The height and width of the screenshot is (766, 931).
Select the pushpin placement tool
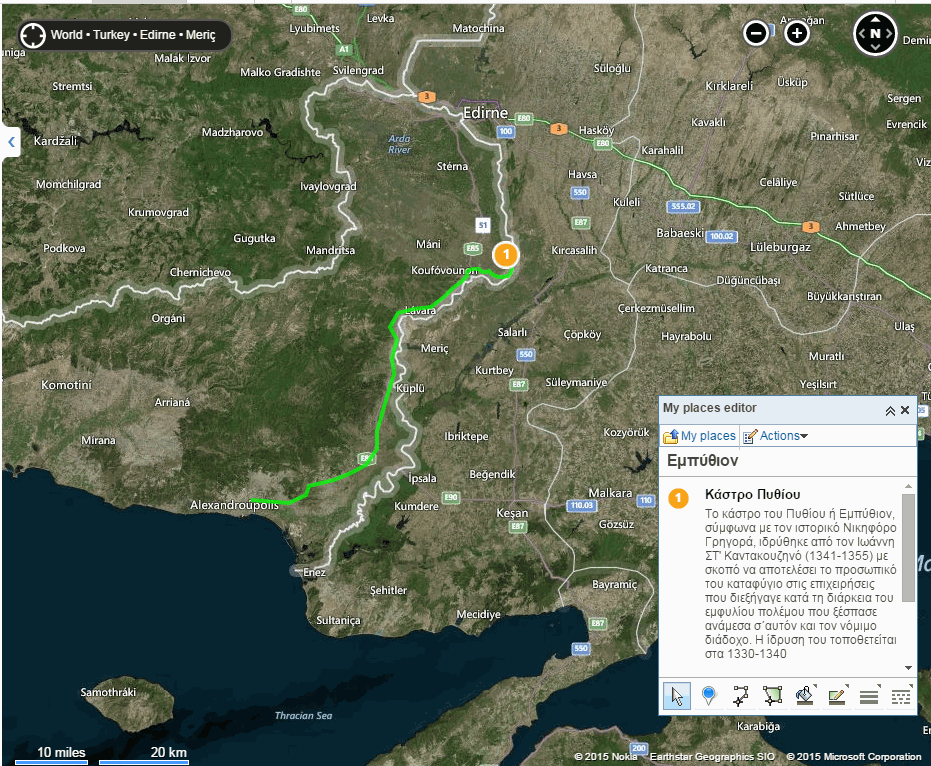708,695
